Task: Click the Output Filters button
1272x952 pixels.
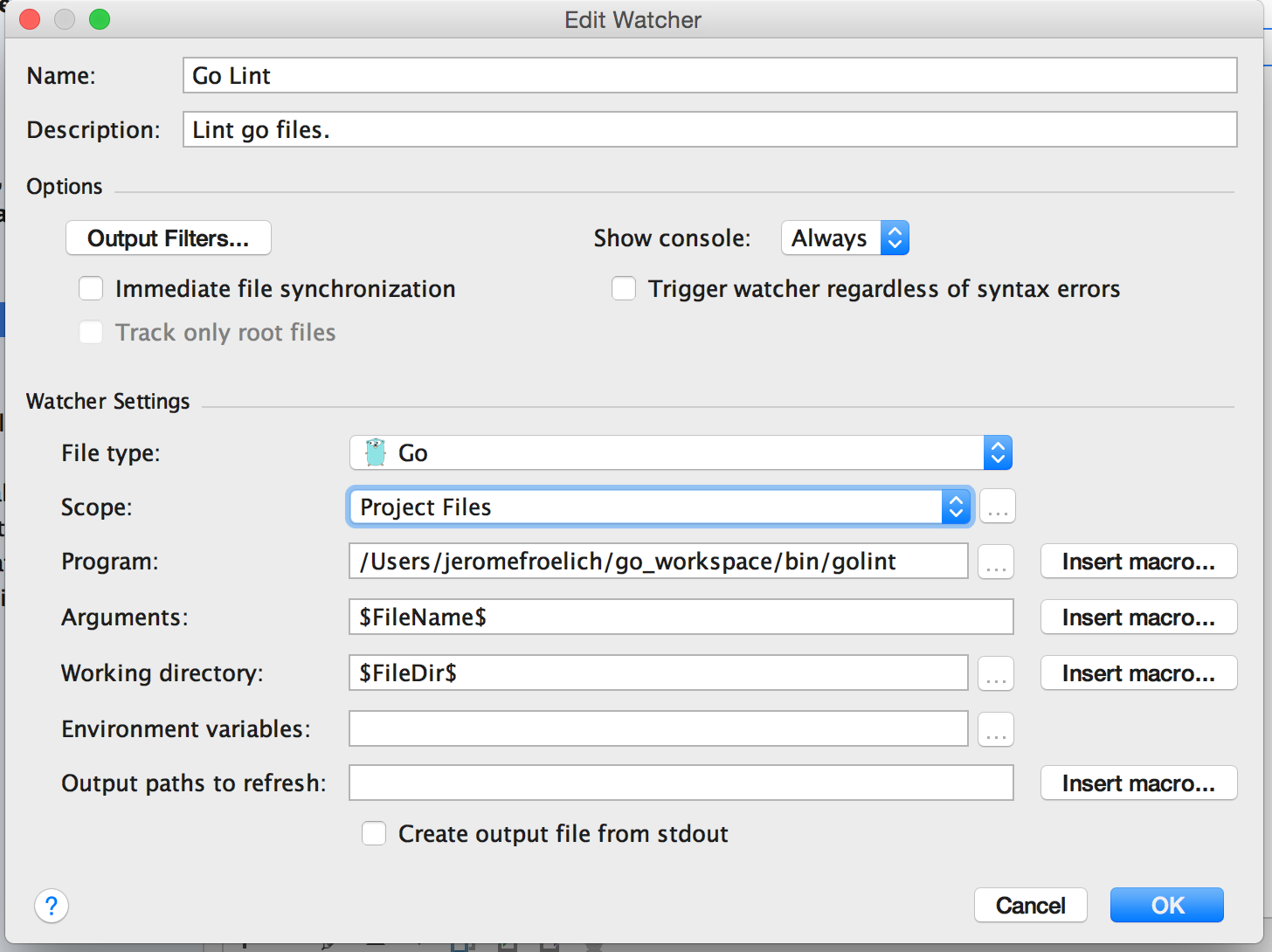Action: click(x=169, y=238)
